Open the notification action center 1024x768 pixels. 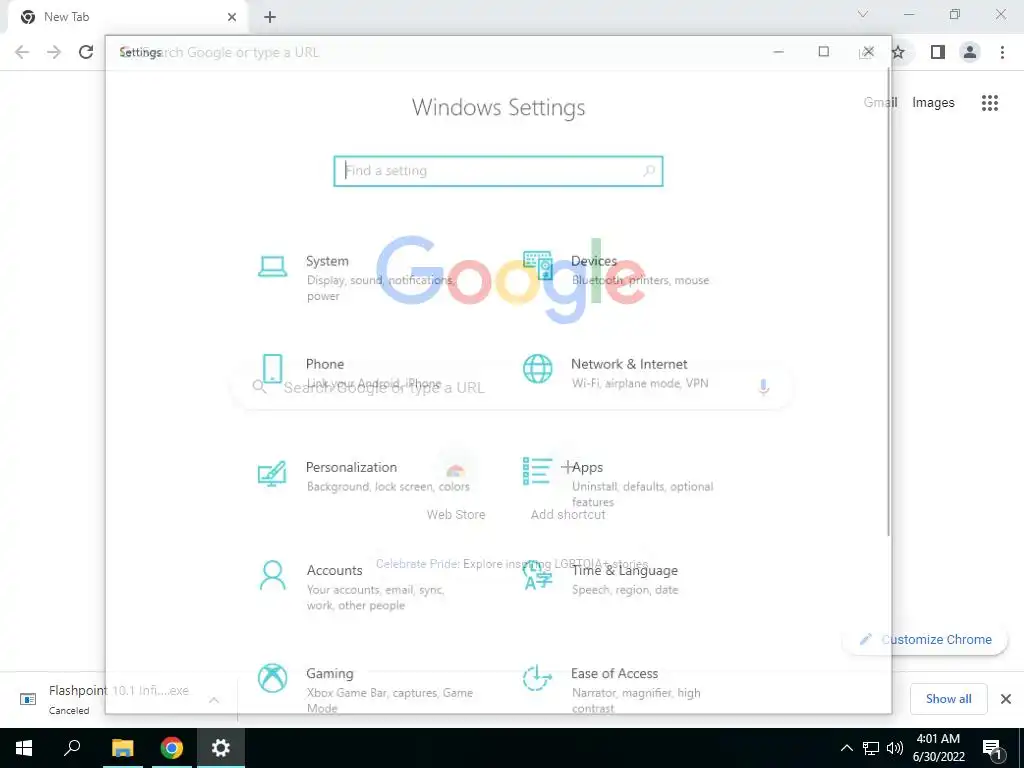(993, 749)
